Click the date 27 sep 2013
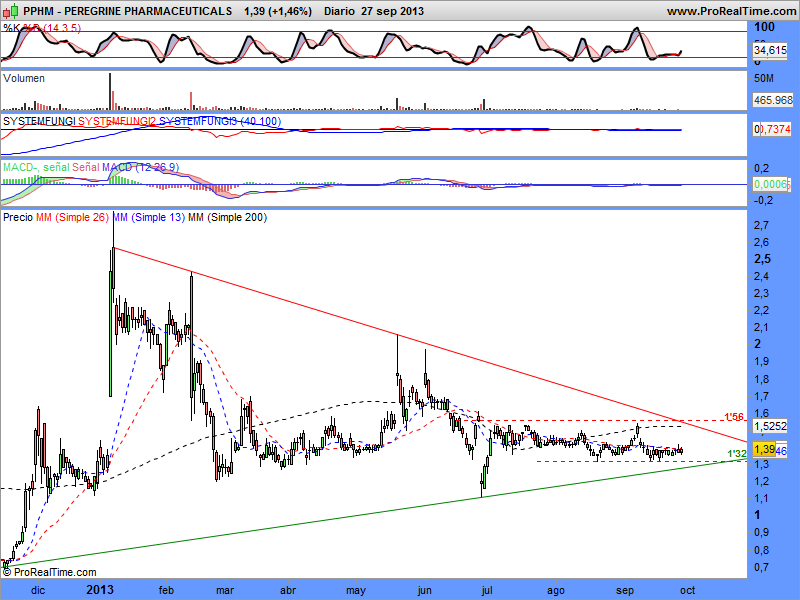This screenshot has width=800, height=600. click(392, 11)
